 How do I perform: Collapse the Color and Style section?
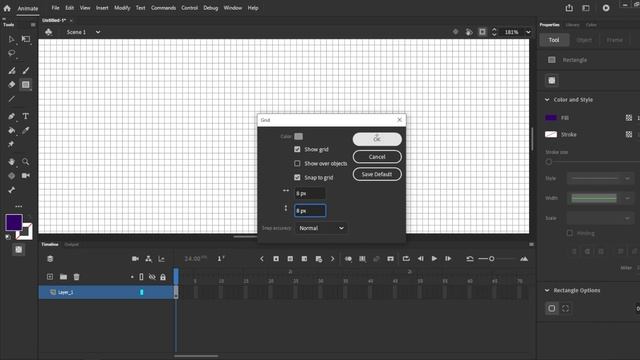pos(547,100)
